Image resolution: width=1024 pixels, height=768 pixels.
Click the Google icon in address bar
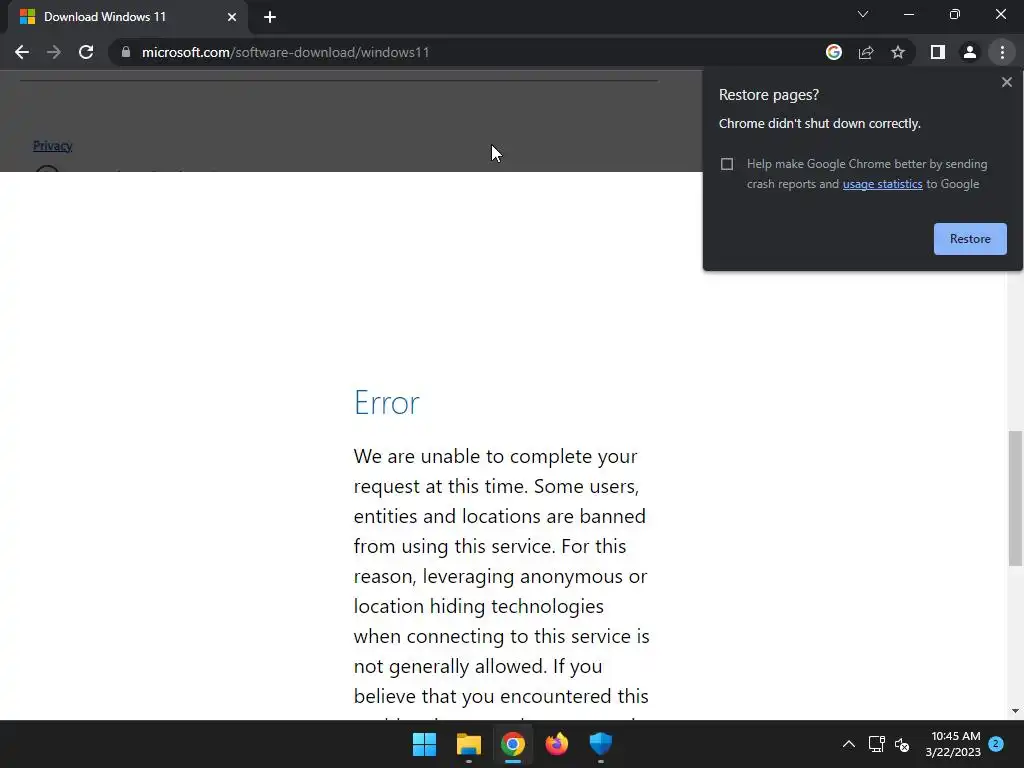pos(833,52)
